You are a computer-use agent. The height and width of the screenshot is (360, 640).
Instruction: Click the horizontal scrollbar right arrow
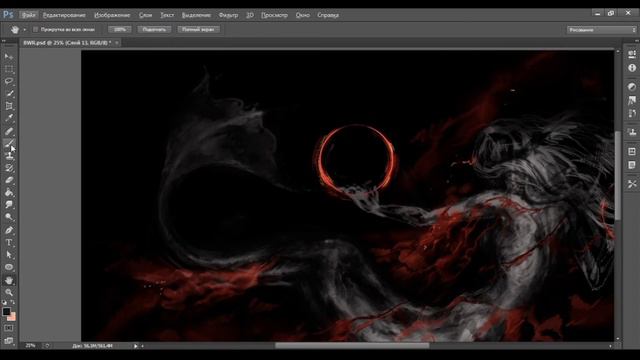(611, 346)
